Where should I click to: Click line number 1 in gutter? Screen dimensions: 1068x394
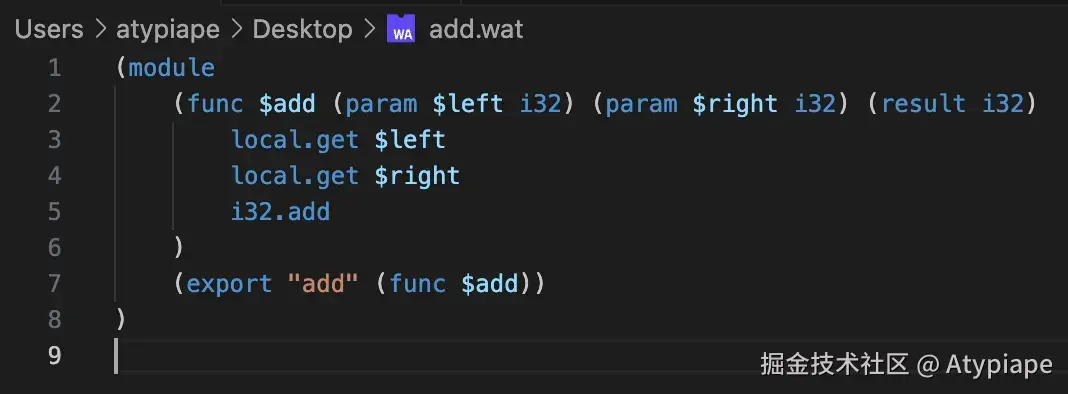click(x=54, y=68)
